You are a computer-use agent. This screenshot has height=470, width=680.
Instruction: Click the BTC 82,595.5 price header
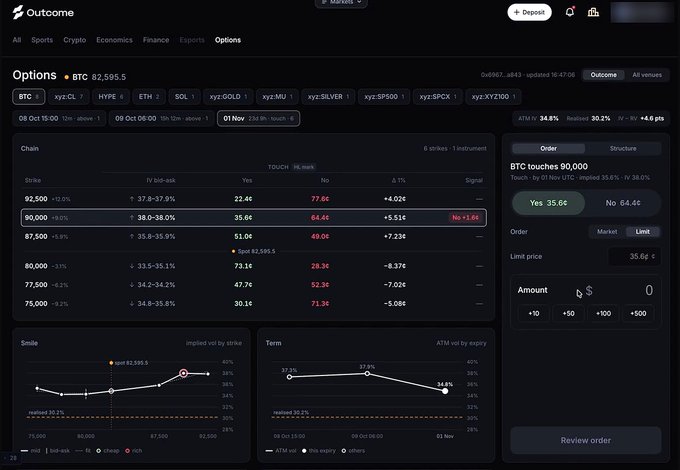coord(95,77)
